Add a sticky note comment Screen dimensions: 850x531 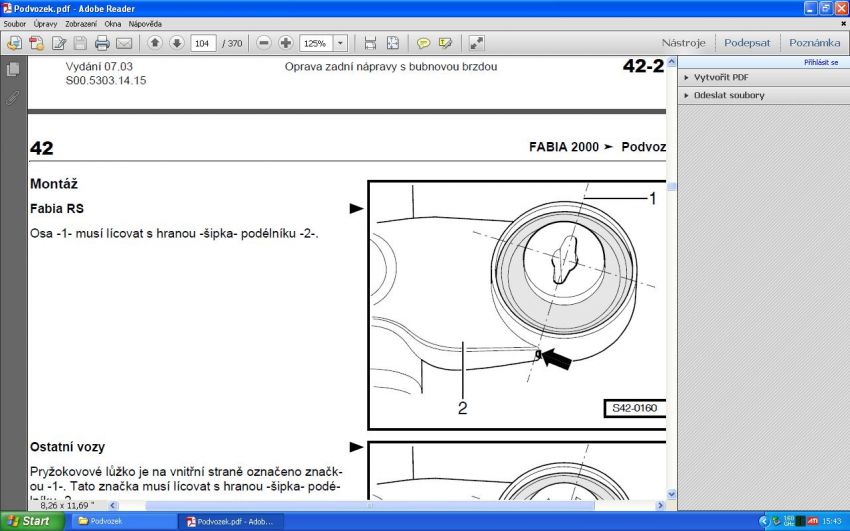pos(423,43)
